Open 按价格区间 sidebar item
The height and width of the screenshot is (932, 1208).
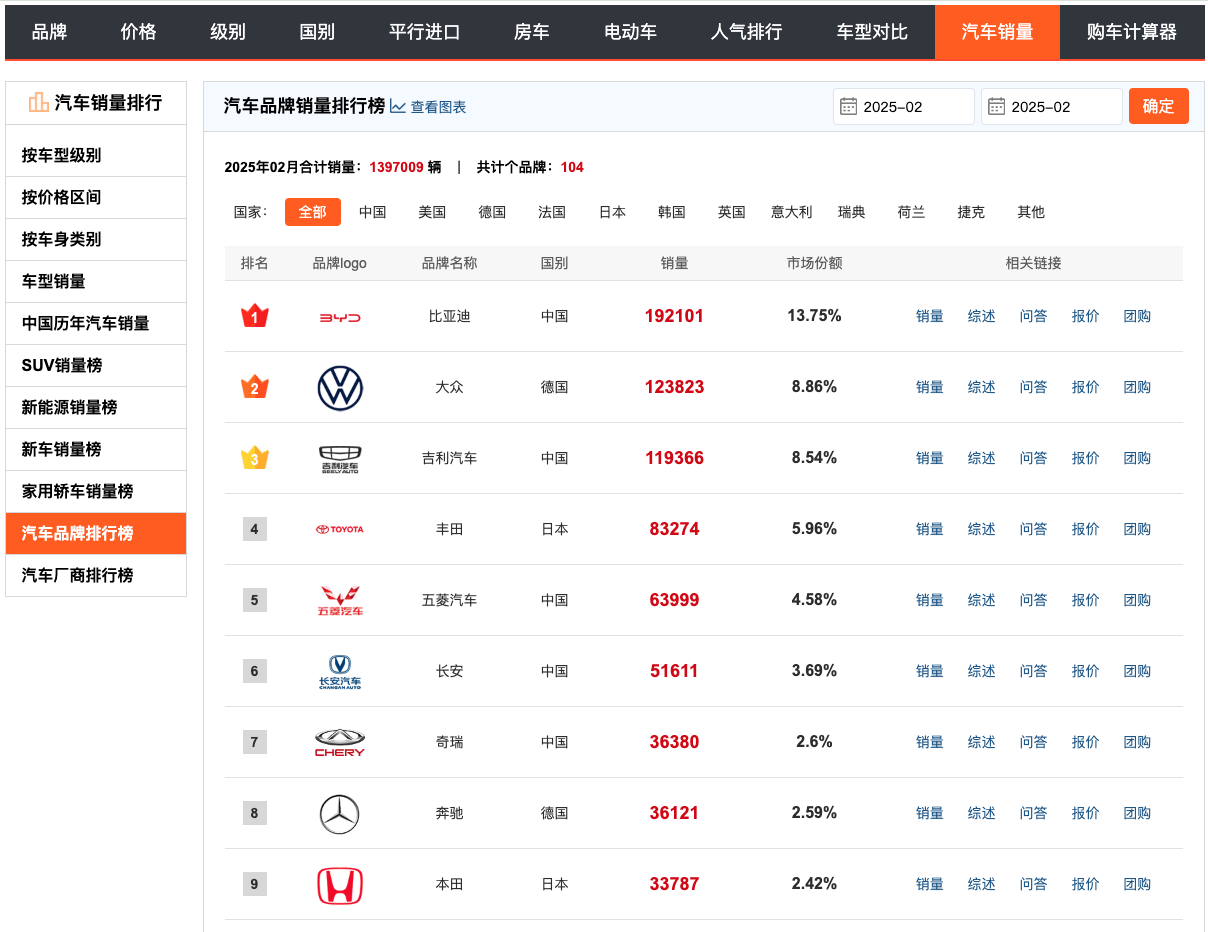click(96, 197)
